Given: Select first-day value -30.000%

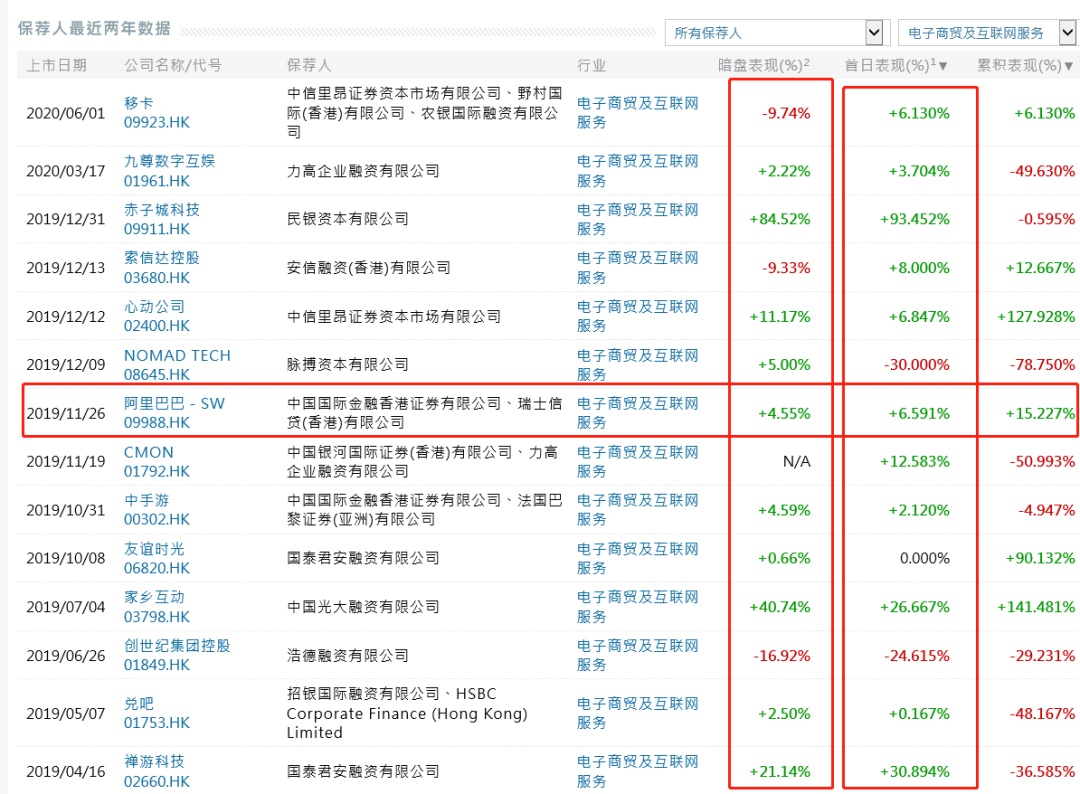Looking at the screenshot, I should coord(917,364).
